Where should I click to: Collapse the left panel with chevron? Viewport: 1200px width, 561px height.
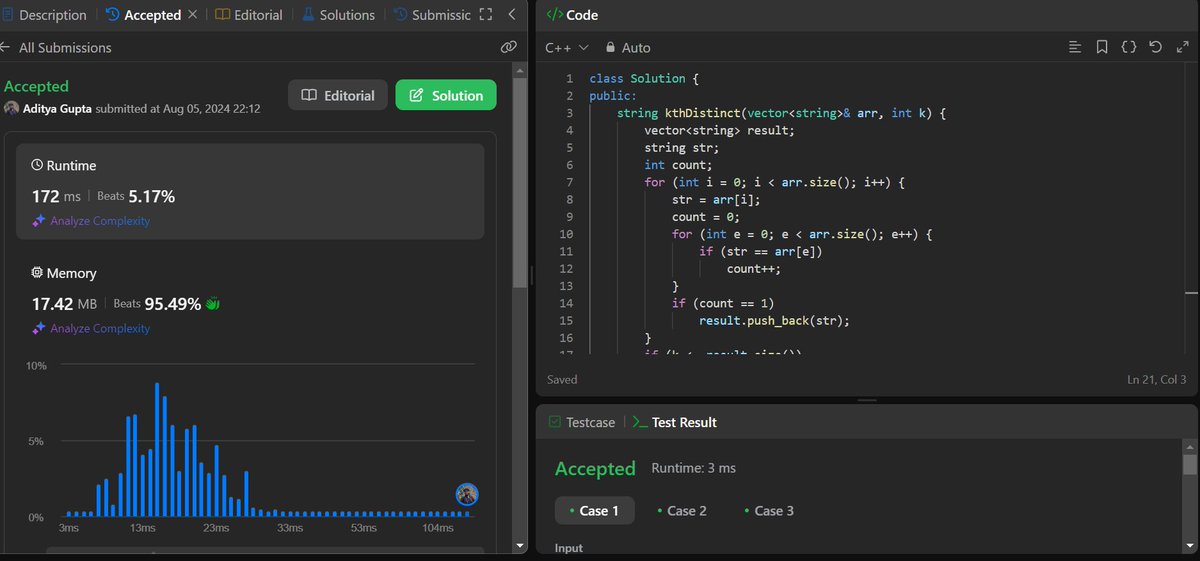(512, 15)
